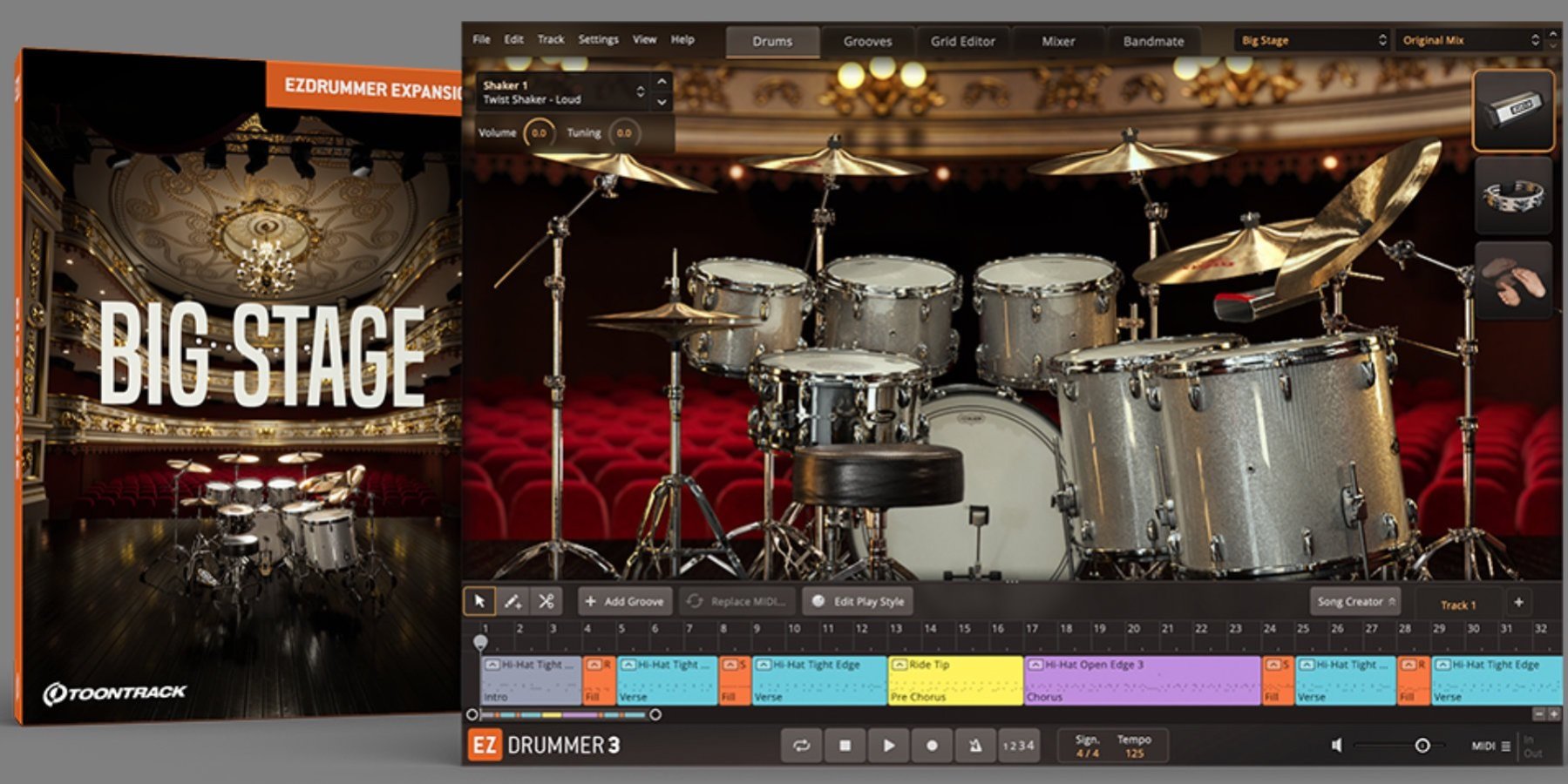Select the pencil draw tool
The image size is (1568, 784).
coord(512,601)
